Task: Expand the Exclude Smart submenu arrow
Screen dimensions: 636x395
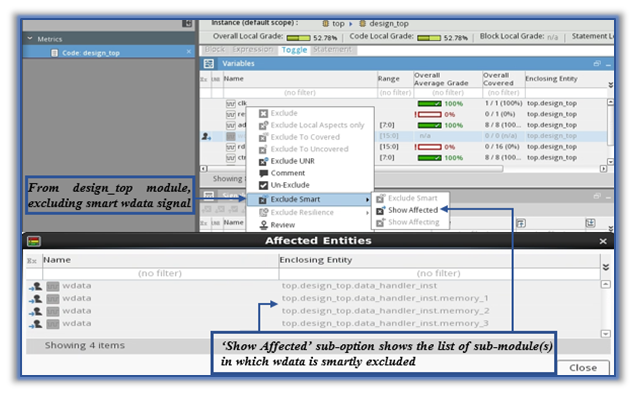Action: [367, 200]
